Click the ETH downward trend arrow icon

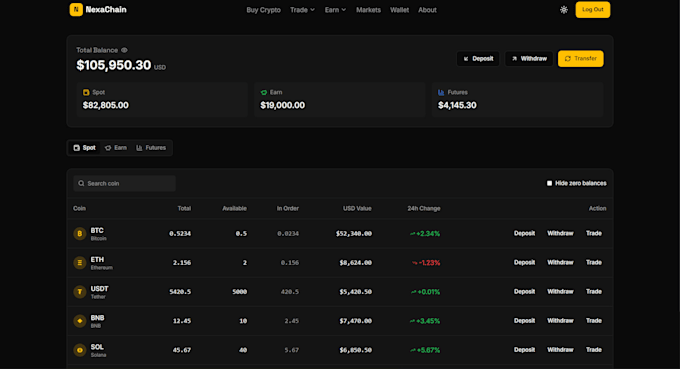pyautogui.click(x=415, y=263)
